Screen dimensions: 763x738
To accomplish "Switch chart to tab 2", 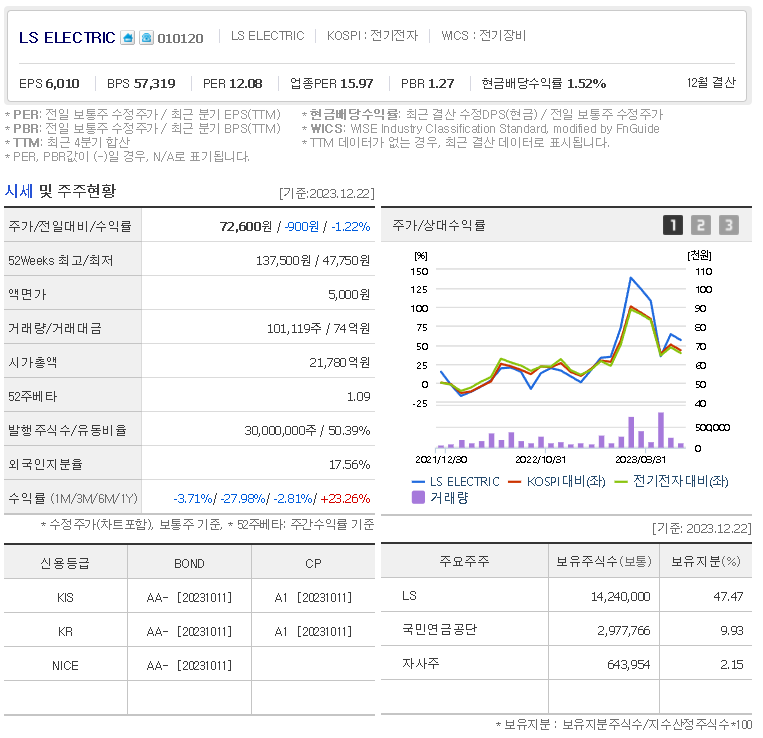I will (701, 225).
